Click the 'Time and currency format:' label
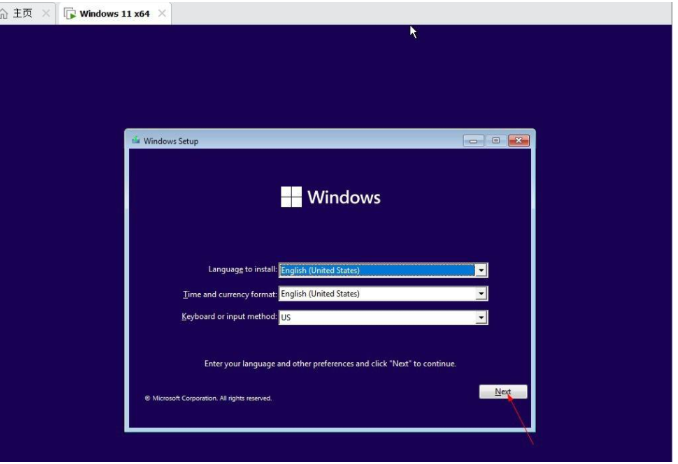 point(230,294)
